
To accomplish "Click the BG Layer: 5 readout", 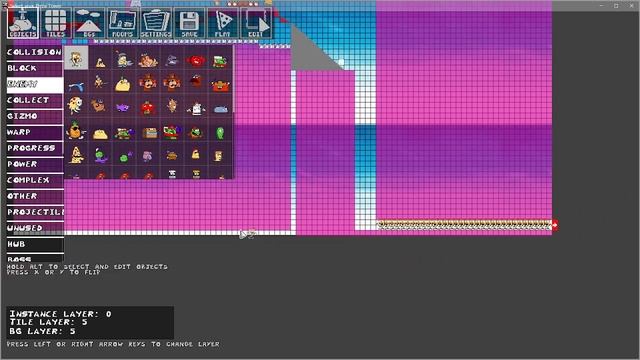I will coord(42,331).
